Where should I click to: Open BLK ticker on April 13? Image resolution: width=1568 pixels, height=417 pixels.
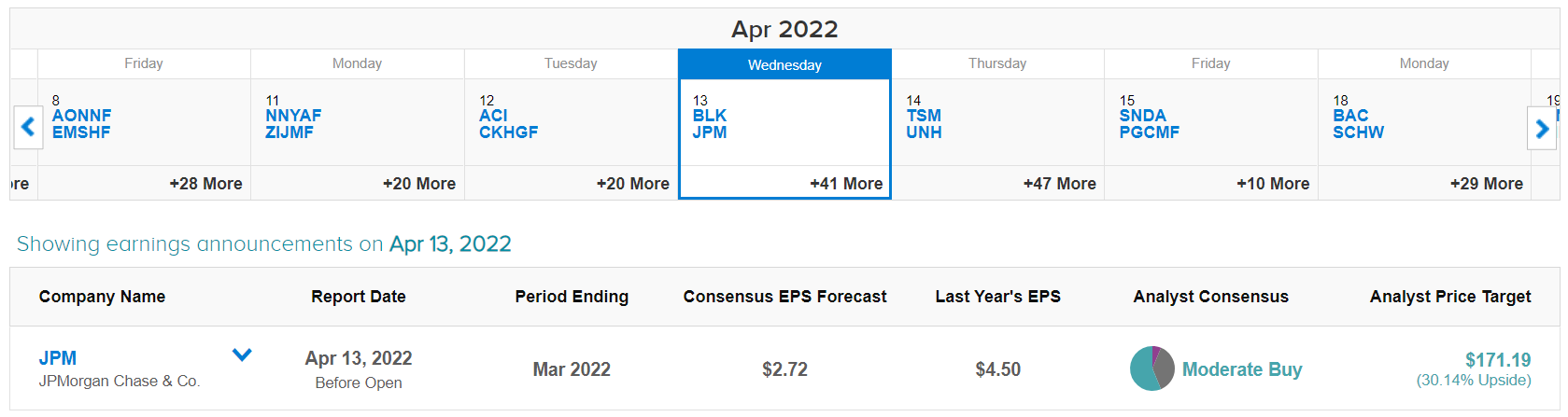tap(710, 116)
